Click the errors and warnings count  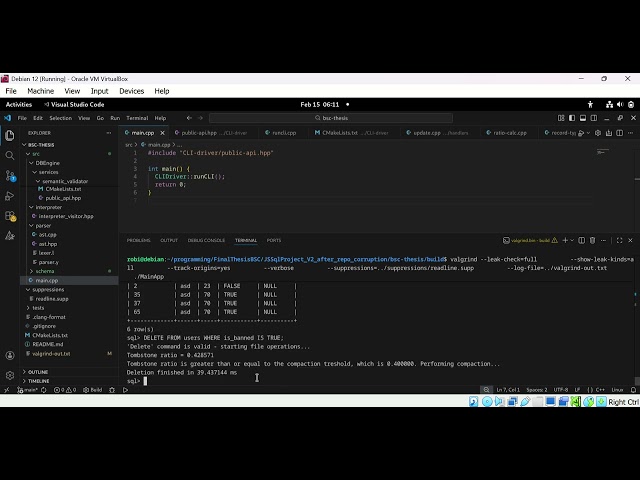click(65, 390)
